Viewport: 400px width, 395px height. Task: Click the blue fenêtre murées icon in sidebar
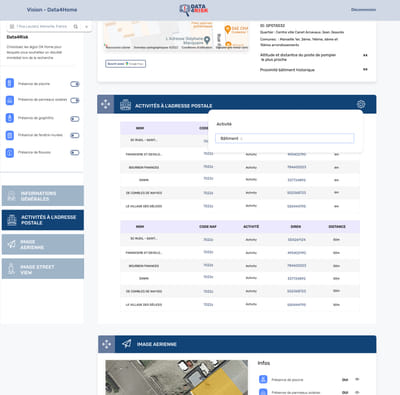pyautogui.click(x=10, y=135)
